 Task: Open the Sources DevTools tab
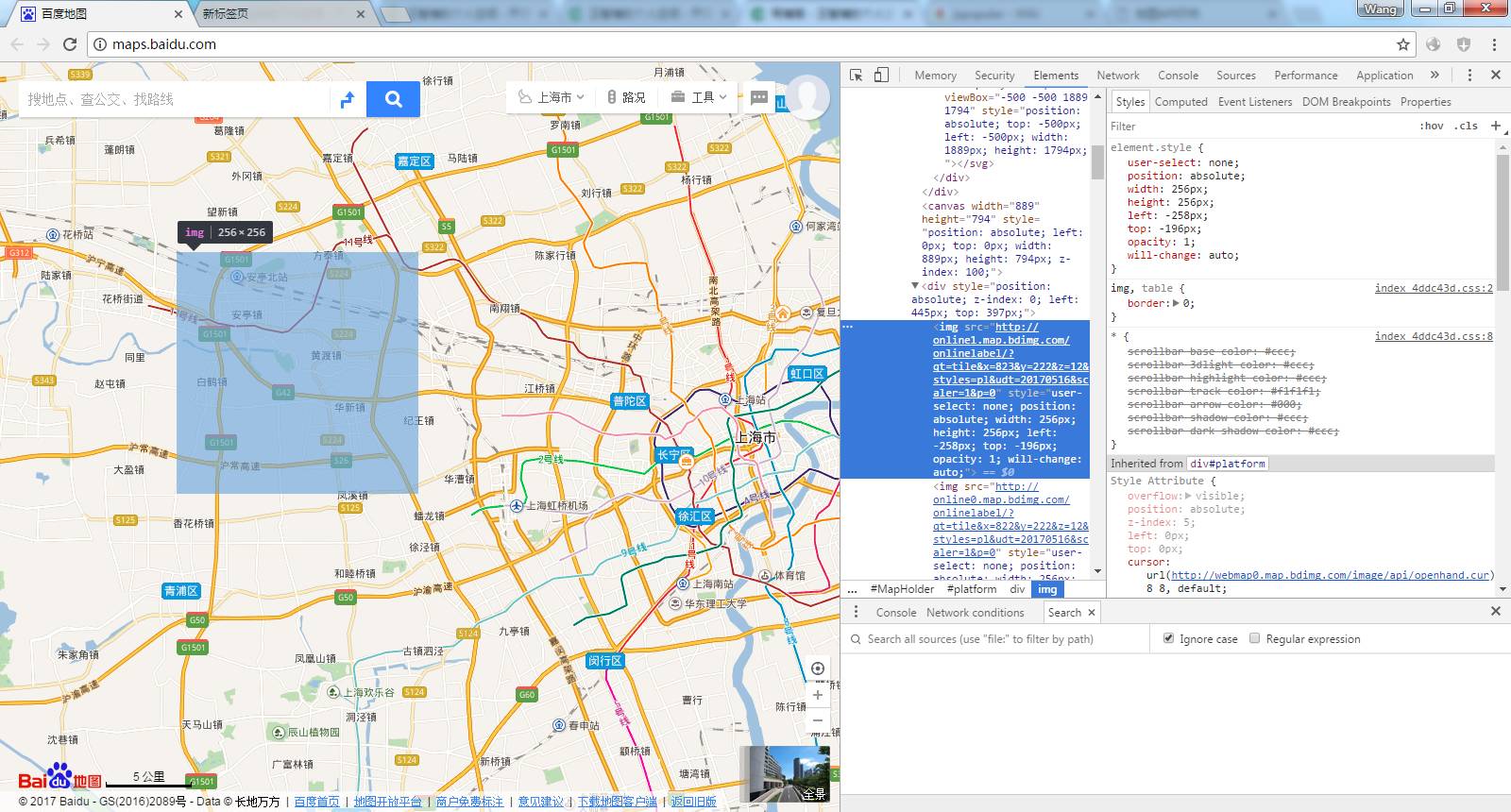1236,76
